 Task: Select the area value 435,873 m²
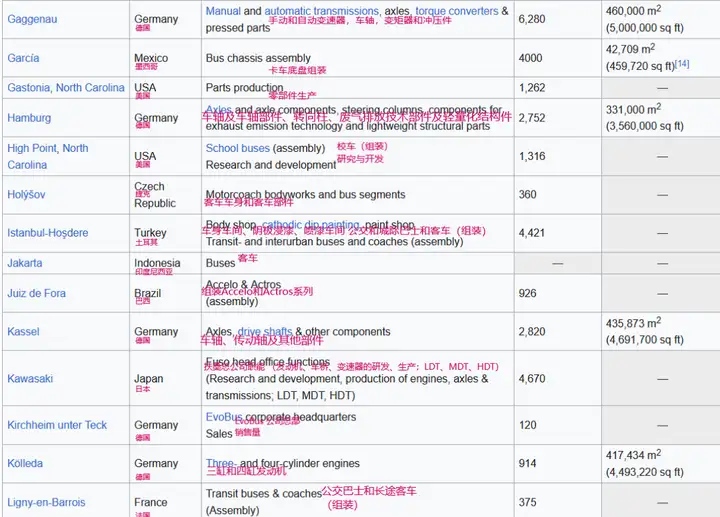(633, 323)
